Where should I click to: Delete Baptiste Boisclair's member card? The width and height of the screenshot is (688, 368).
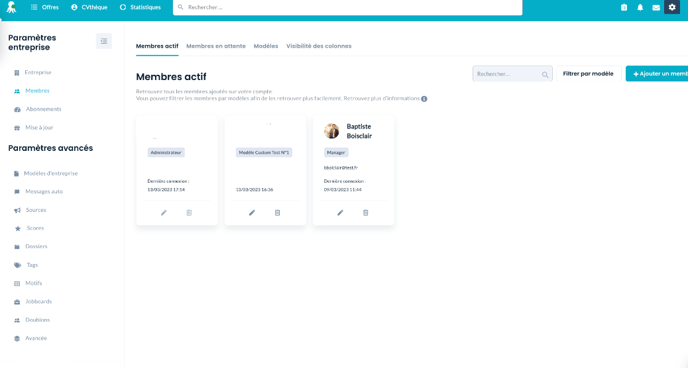point(366,213)
